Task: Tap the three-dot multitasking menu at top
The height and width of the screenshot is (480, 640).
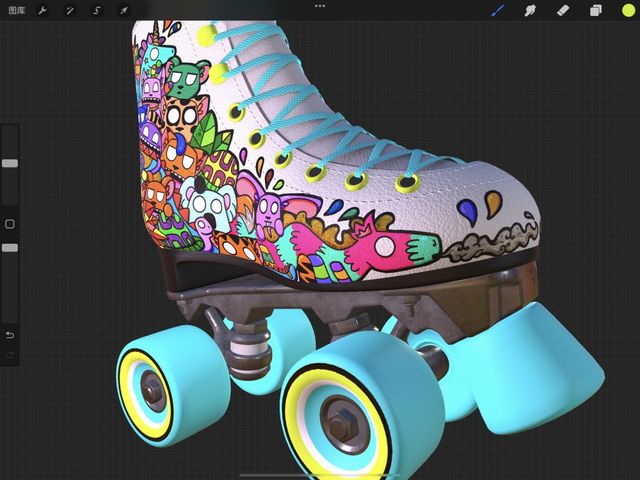Action: click(x=320, y=6)
